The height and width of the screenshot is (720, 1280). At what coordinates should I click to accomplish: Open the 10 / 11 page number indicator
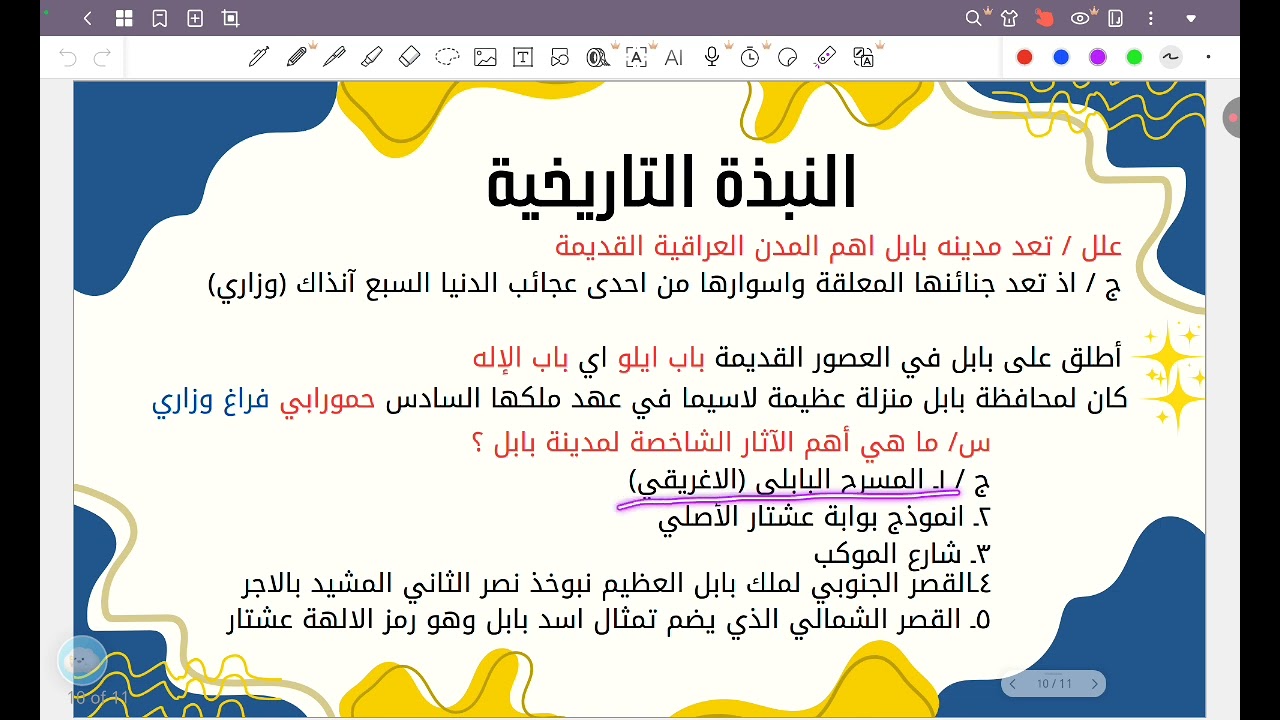click(1054, 684)
